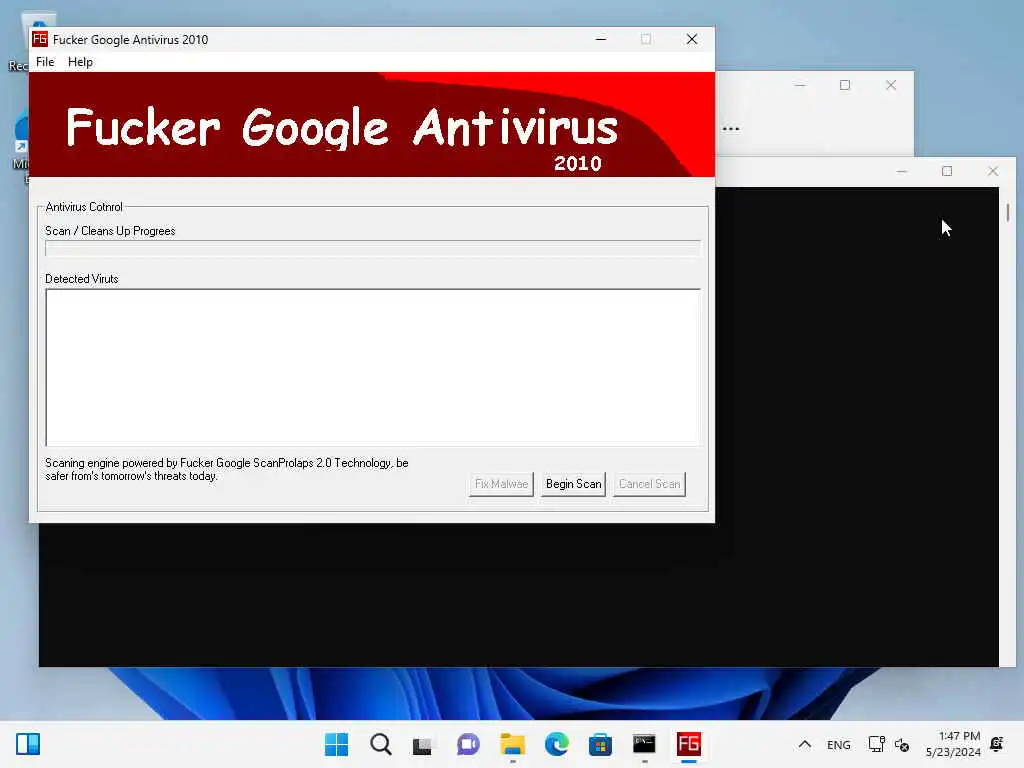Click the Cancel Scan button
Screen dimensions: 1024x768
649,484
